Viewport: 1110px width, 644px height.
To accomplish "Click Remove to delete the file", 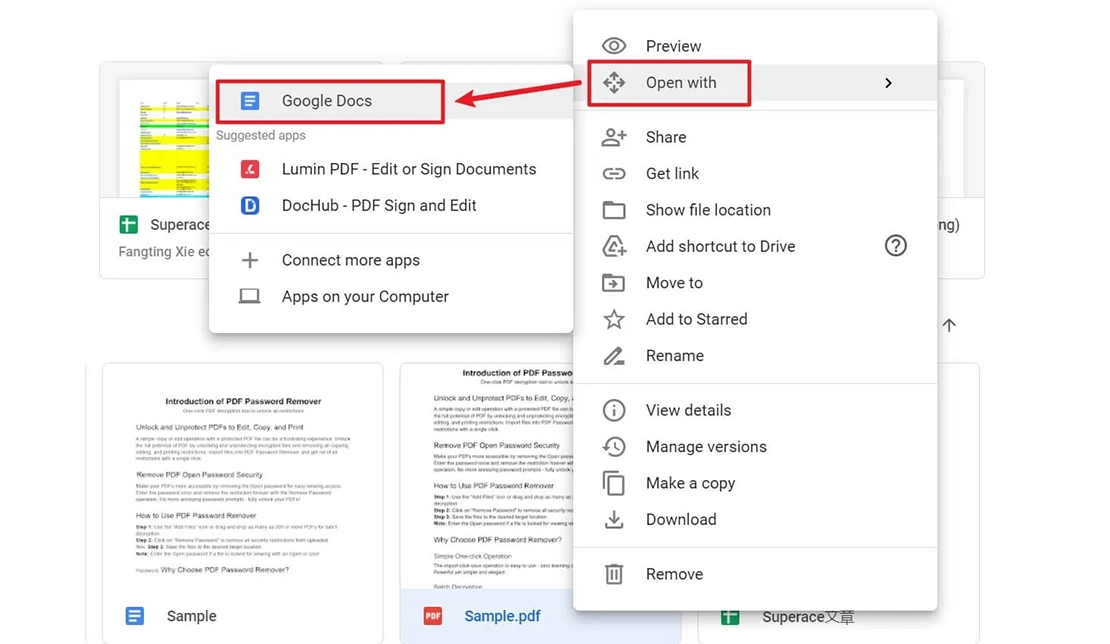I will [675, 573].
